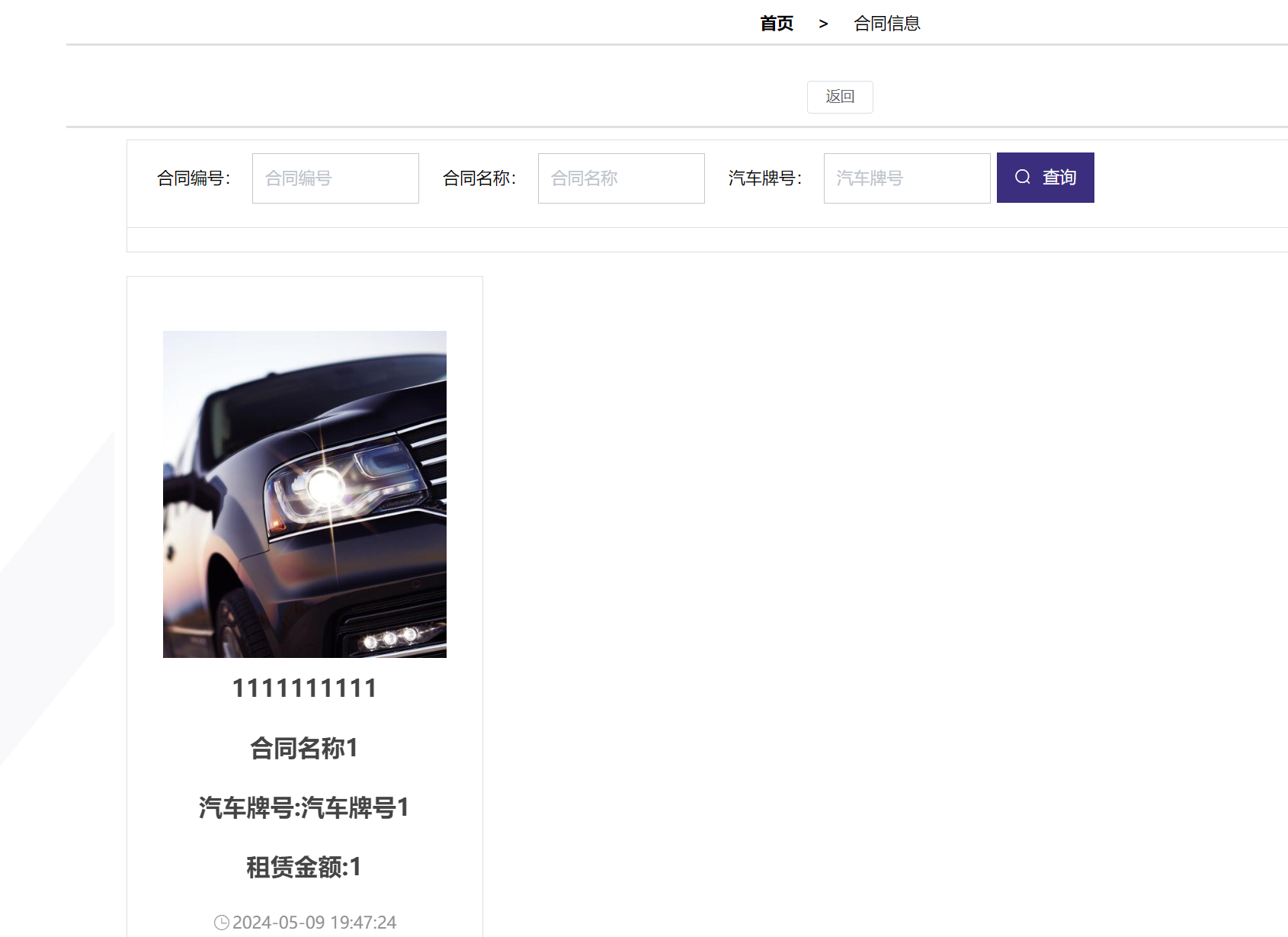Click the 汽车牌号:汽车牌号1 line on the card

pos(303,808)
